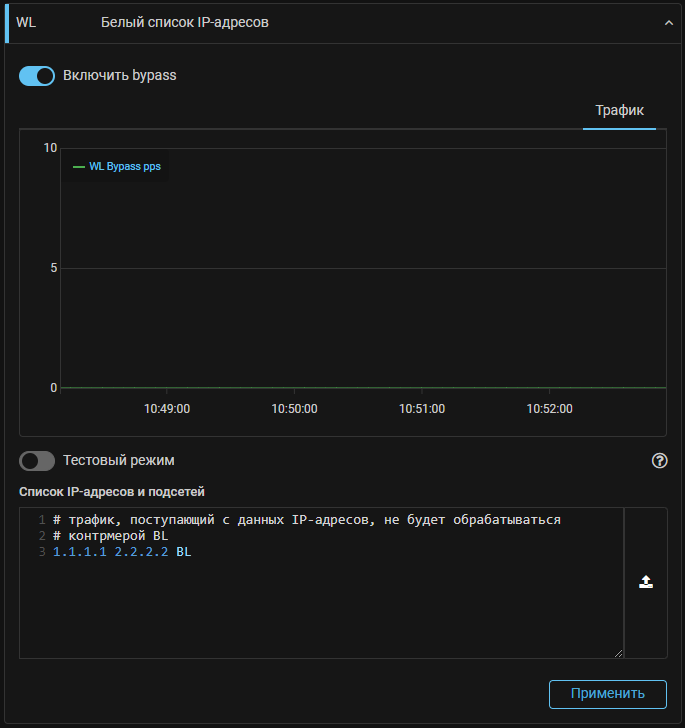This screenshot has width=685, height=728.
Task: Click the WL abbreviation in the panel header
Action: (26, 22)
